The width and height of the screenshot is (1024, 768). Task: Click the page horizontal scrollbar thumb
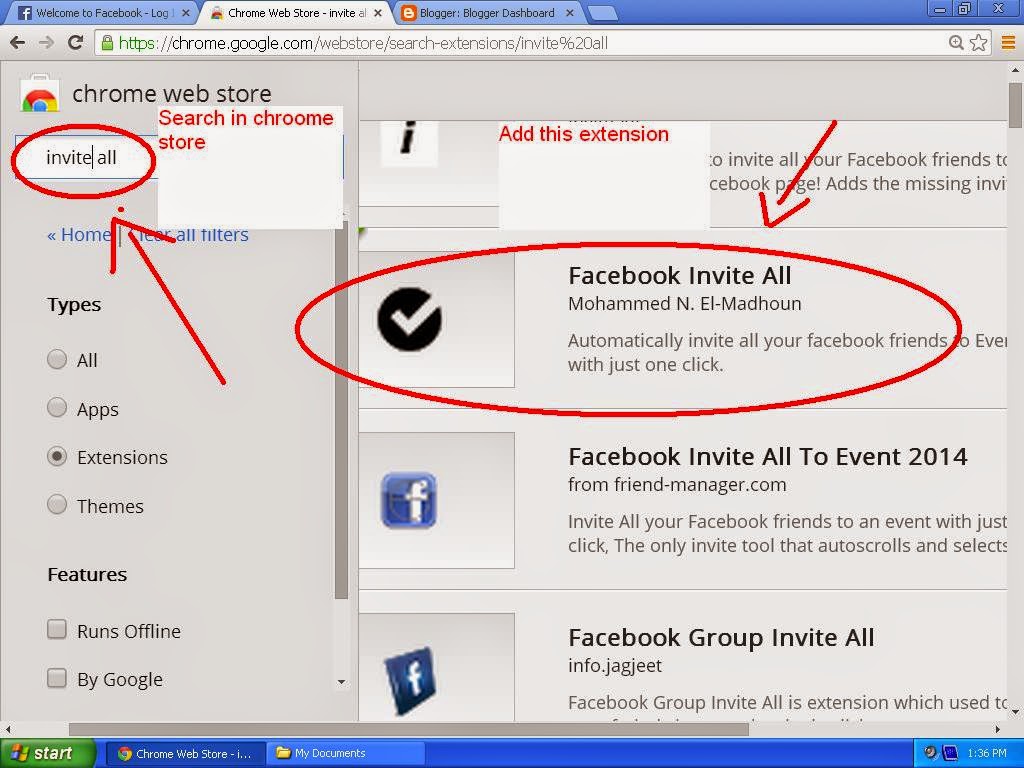click(x=409, y=728)
